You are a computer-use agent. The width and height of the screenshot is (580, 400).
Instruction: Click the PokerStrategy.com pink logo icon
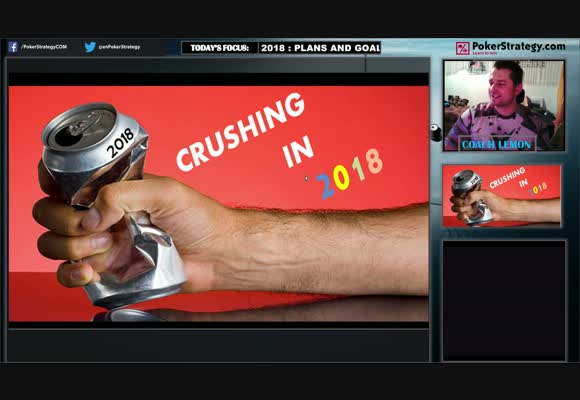click(x=462, y=48)
